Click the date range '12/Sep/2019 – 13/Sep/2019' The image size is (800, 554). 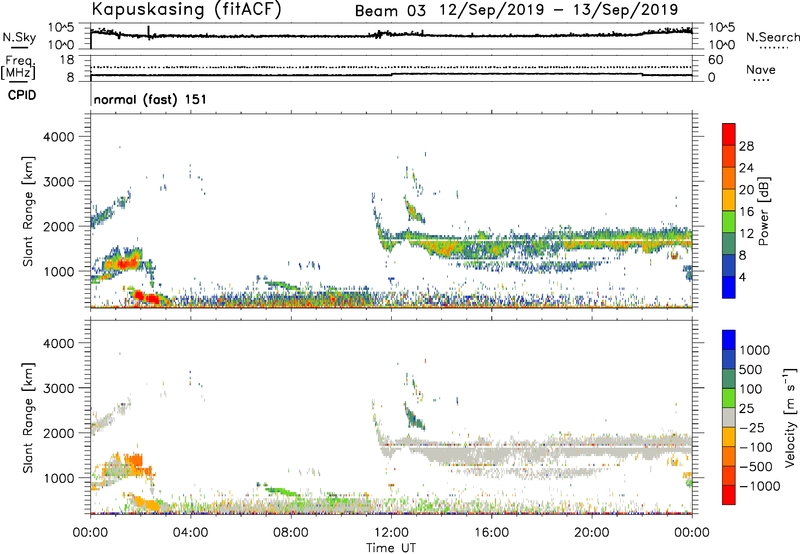click(x=559, y=10)
